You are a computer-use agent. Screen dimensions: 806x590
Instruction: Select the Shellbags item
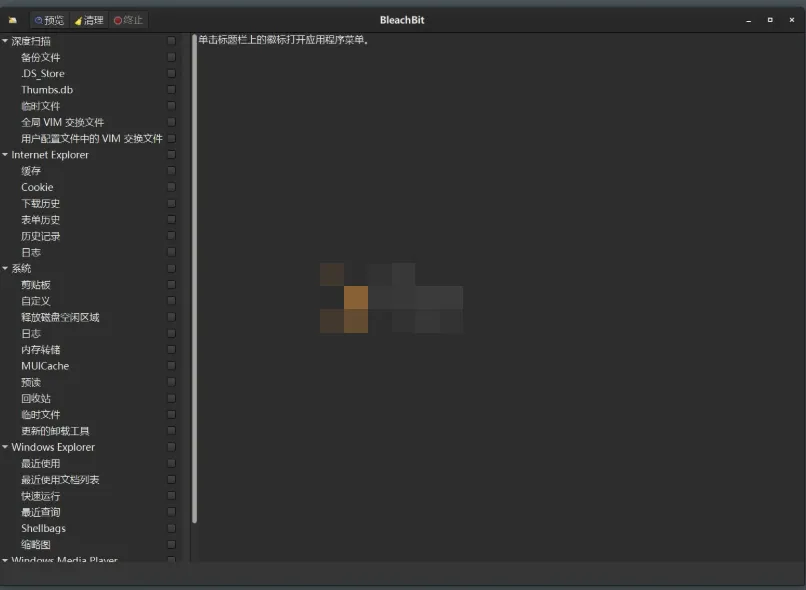(43, 528)
